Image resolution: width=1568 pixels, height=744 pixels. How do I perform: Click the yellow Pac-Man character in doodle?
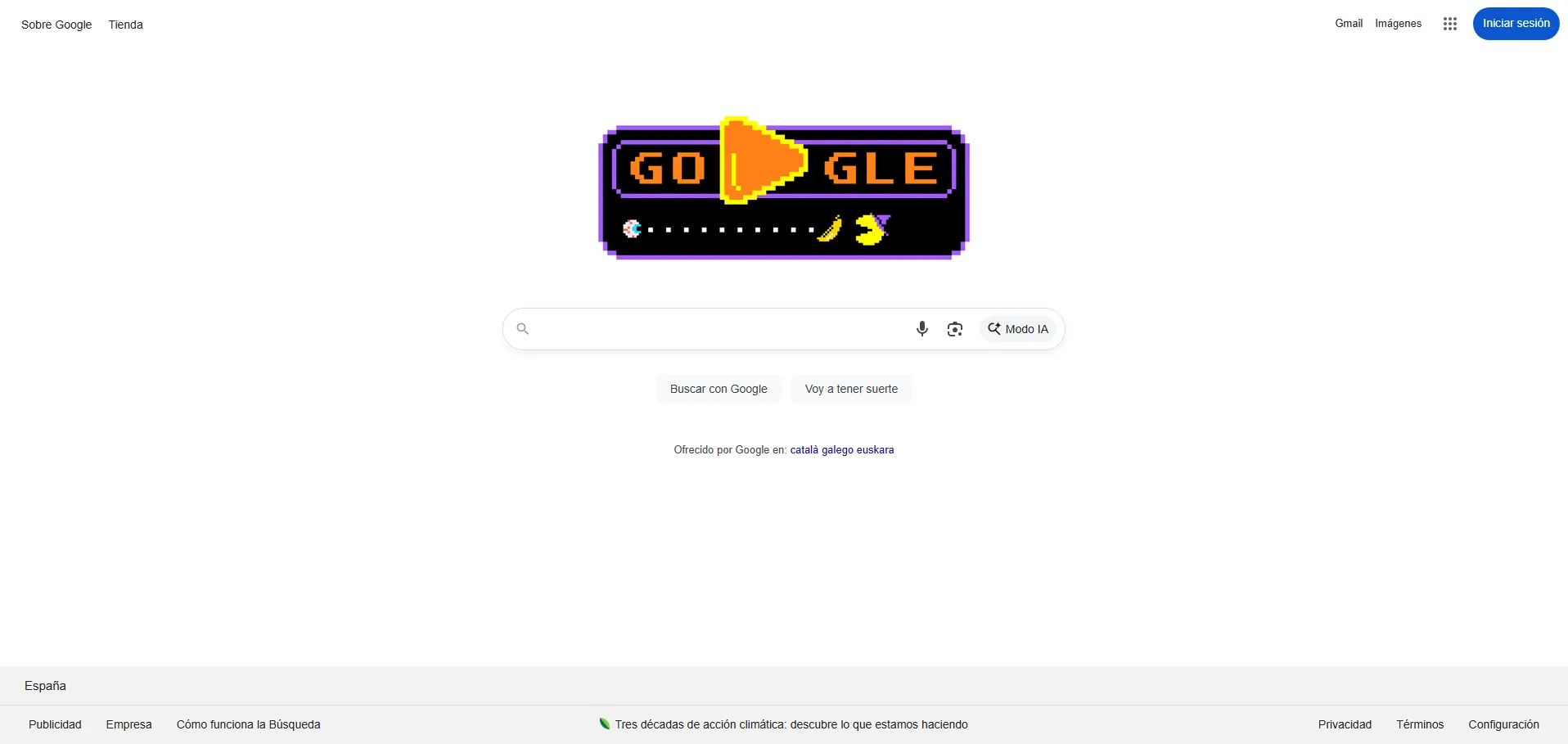pyautogui.click(x=871, y=229)
